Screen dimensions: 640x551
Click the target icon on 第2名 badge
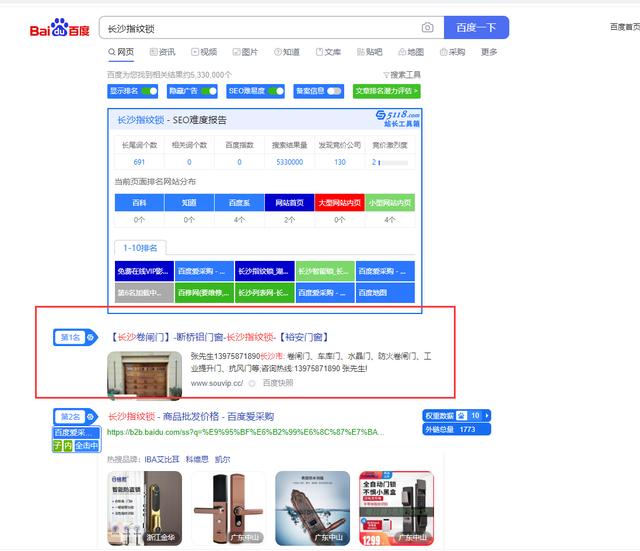click(91, 417)
